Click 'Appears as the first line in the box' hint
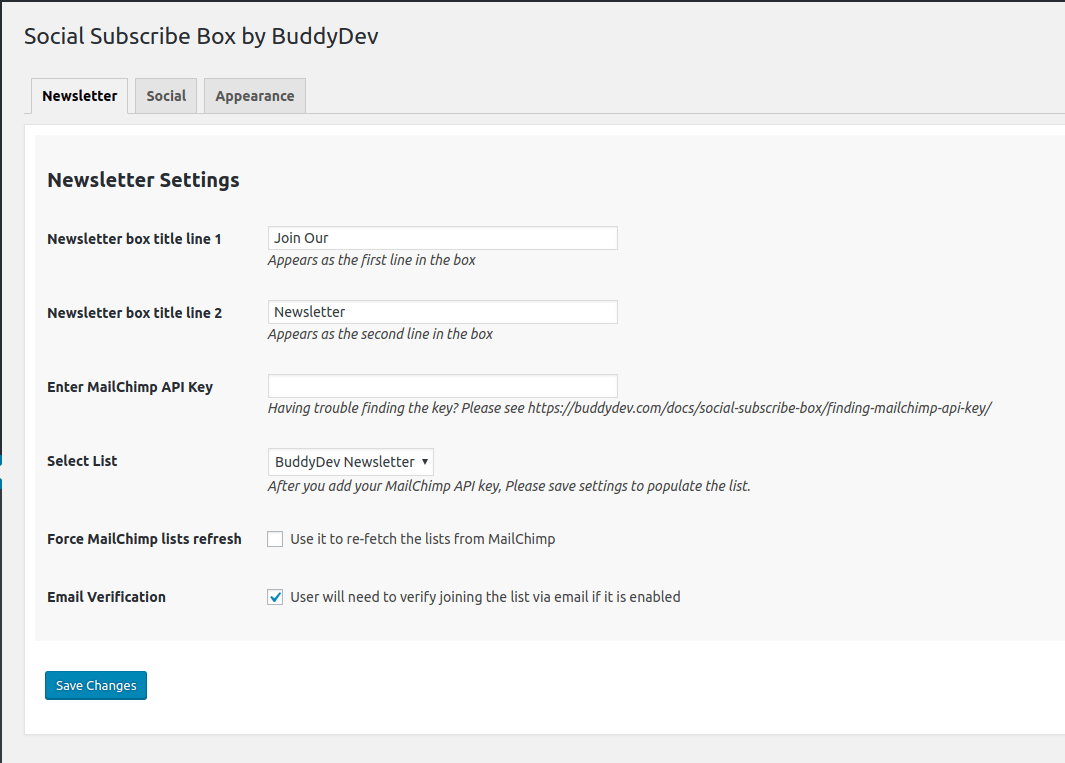This screenshot has height=763, width=1065. [x=372, y=260]
